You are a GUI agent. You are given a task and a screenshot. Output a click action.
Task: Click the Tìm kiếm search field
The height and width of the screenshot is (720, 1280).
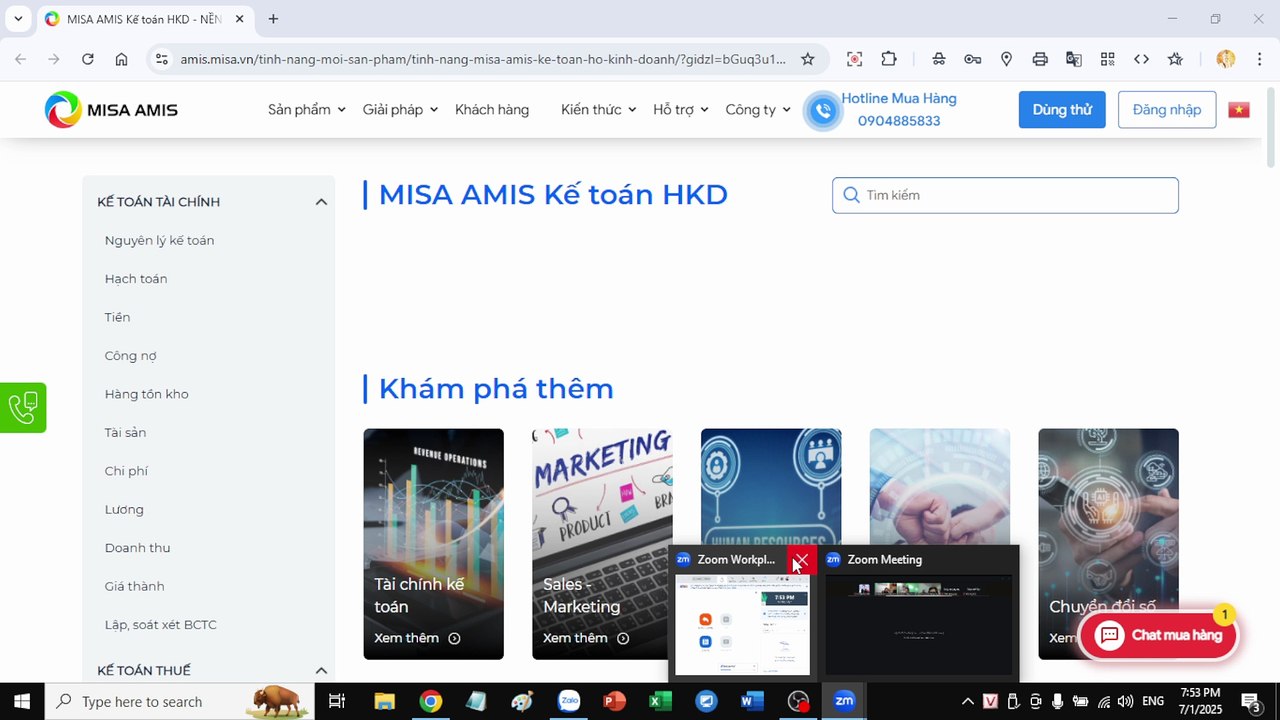(x=1005, y=195)
